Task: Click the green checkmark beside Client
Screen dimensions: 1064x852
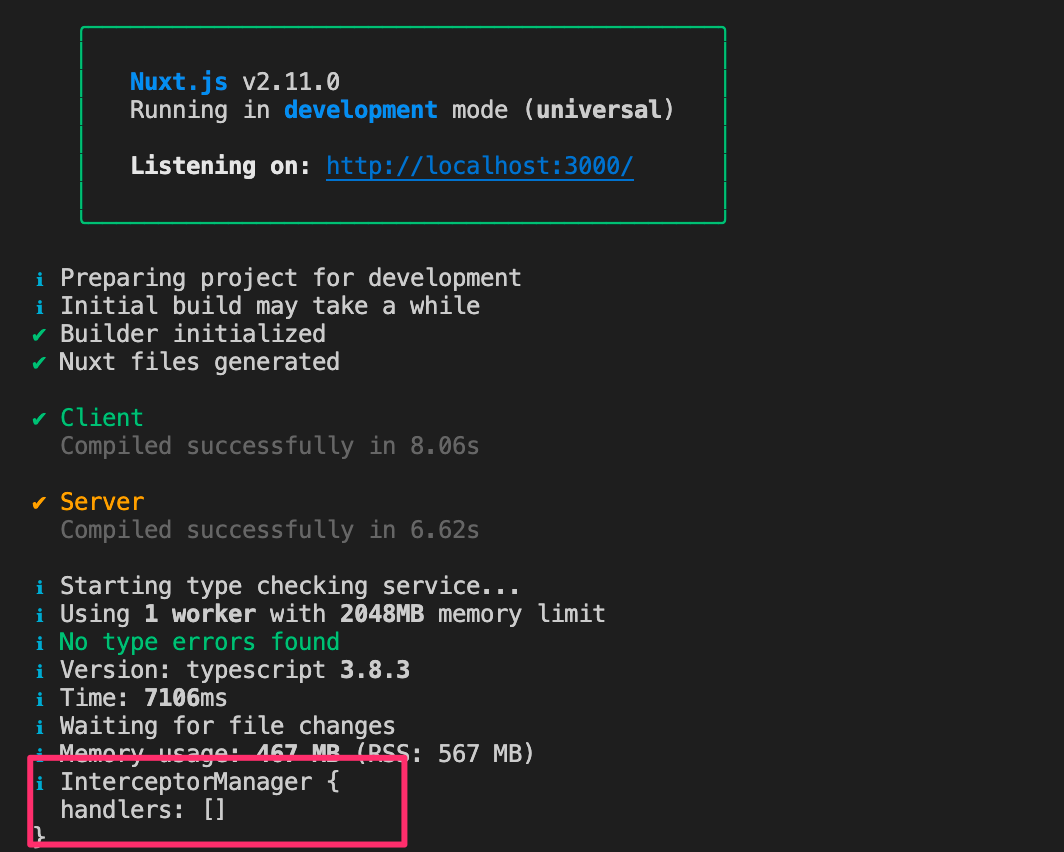Action: 39,419
